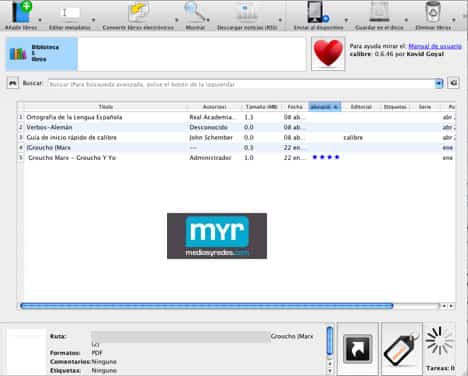
Task: Select the Biblioteca libros button
Action: 42,54
